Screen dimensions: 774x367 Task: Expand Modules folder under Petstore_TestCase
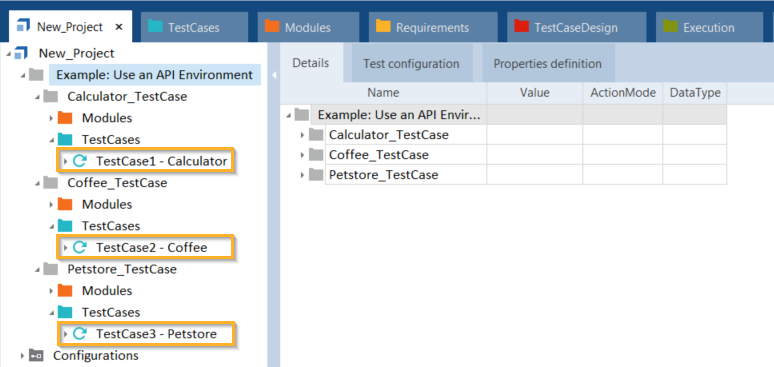(x=51, y=291)
